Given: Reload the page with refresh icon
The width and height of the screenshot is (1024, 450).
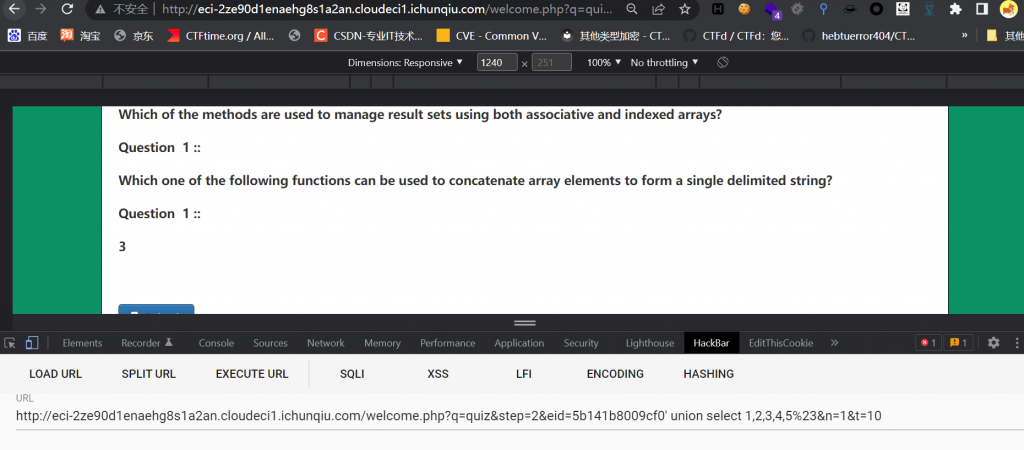Looking at the screenshot, I should click(x=67, y=9).
